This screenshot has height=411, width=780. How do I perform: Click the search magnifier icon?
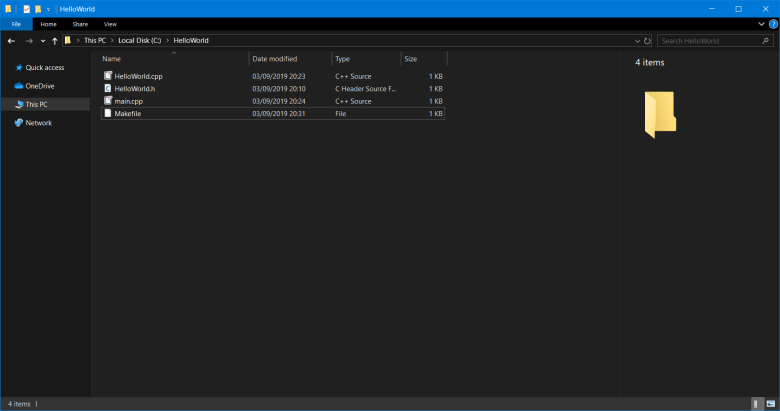766,41
